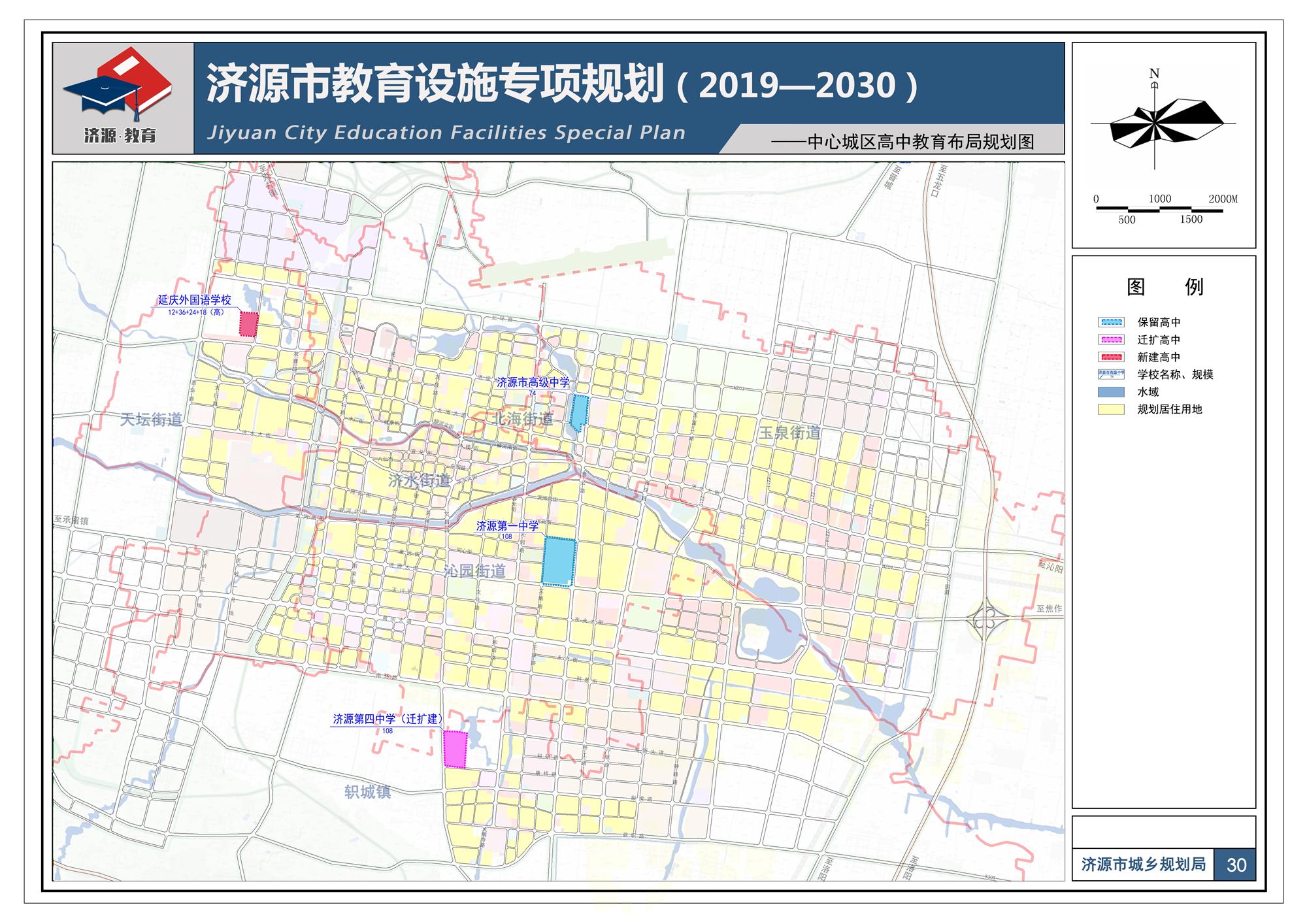The width and height of the screenshot is (1307, 924).
Task: Click the scale bar graphic
Action: 1159,209
